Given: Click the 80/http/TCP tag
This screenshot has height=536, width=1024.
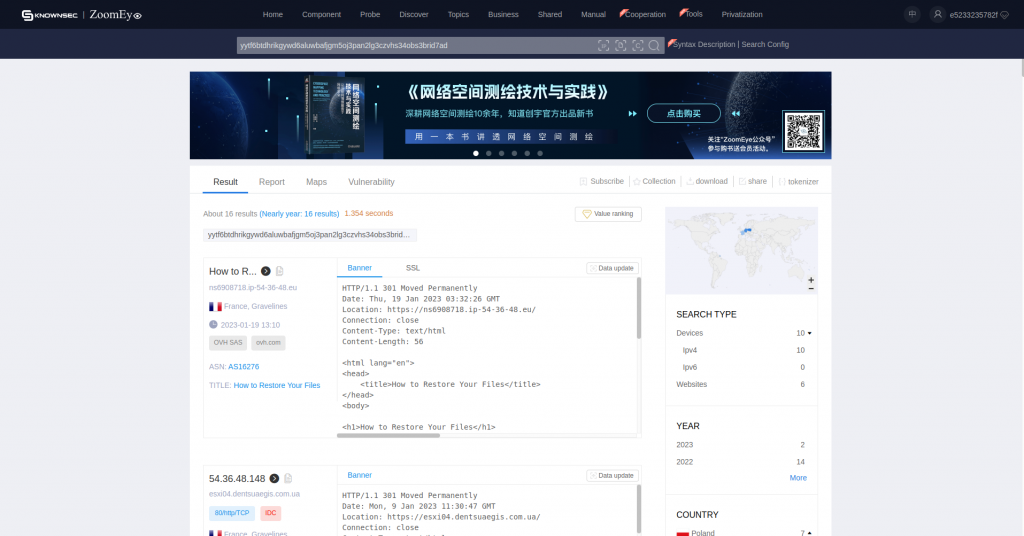Looking at the screenshot, I should pyautogui.click(x=232, y=513).
